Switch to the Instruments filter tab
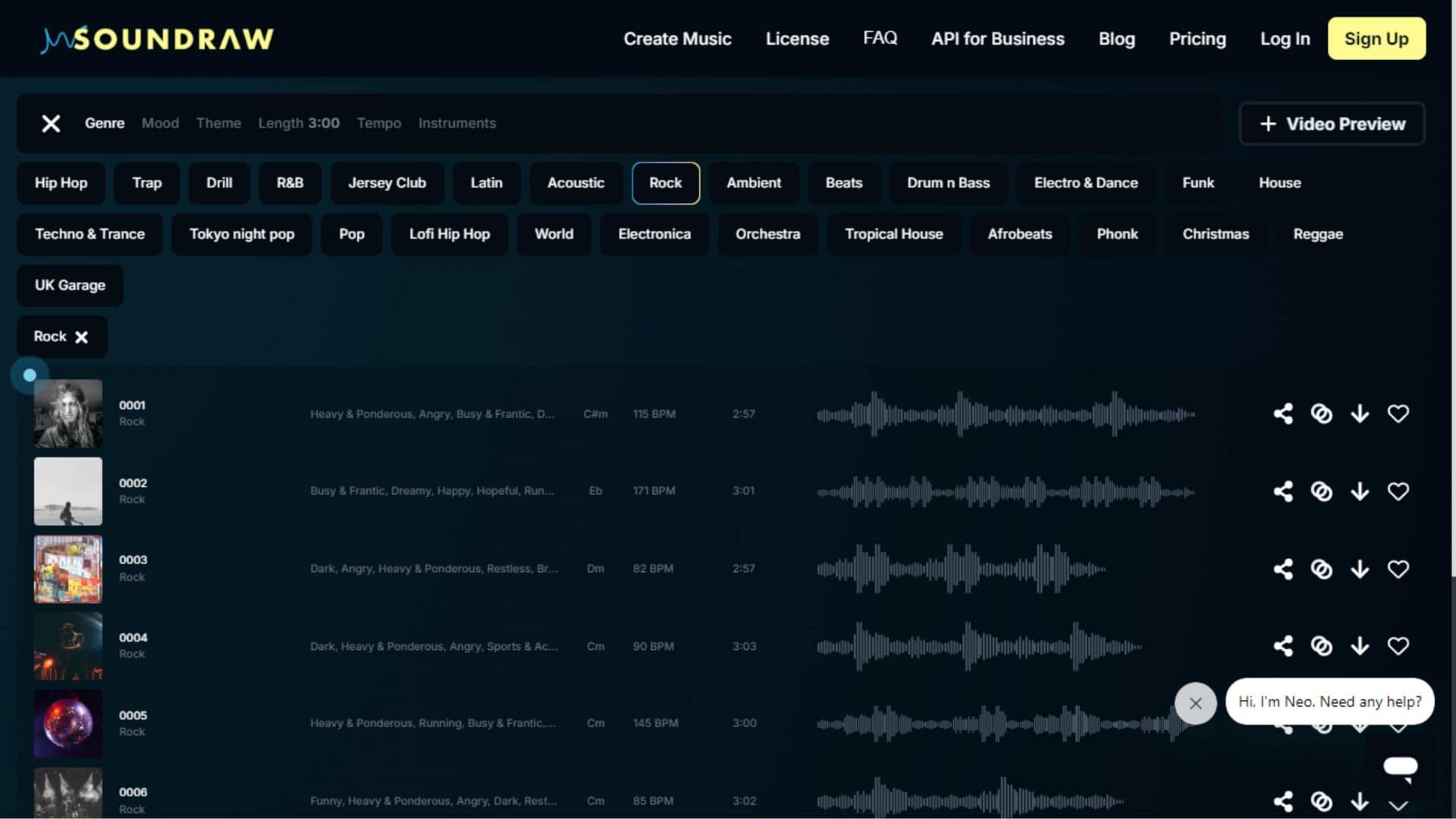The height and width of the screenshot is (819, 1456). coord(457,123)
